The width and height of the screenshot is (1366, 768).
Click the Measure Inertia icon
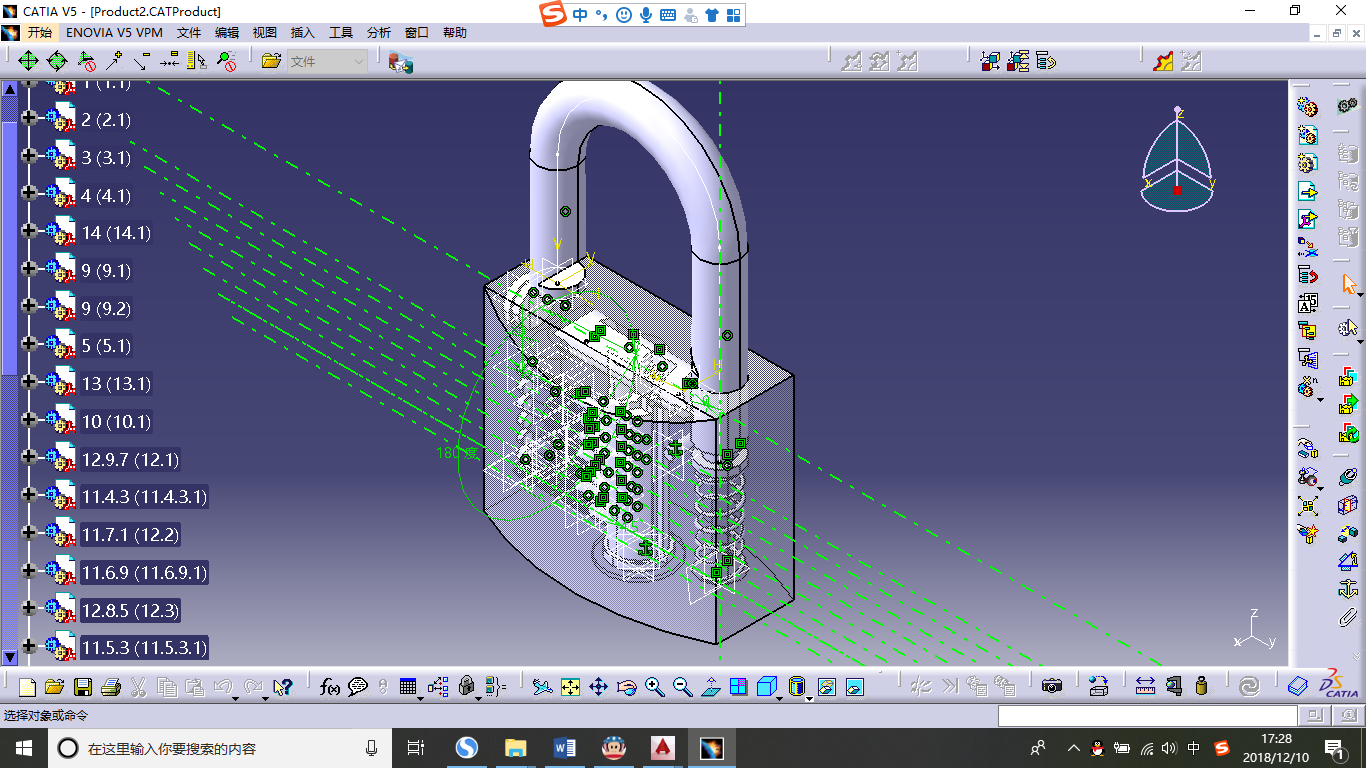click(1201, 687)
